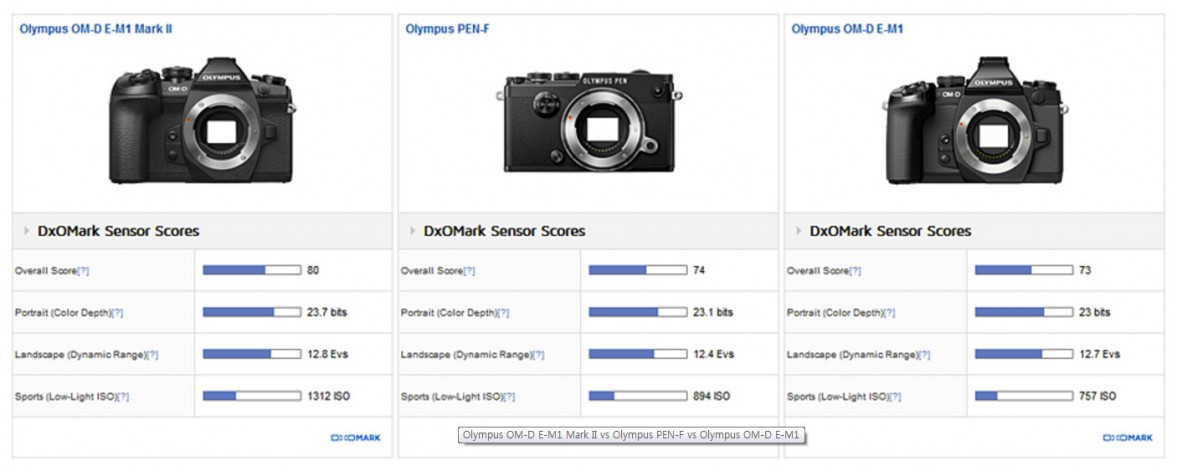Open the Olympus OM-D E-M1 title link
Screen dimensions: 1177x471
click(x=847, y=29)
